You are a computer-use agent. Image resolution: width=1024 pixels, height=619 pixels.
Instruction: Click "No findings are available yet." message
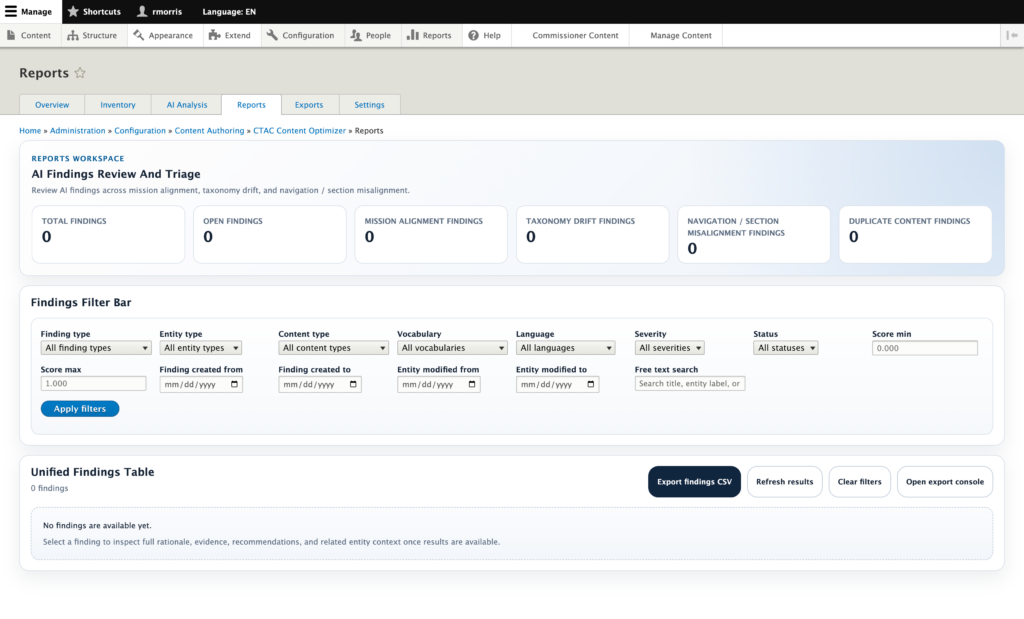(x=97, y=526)
